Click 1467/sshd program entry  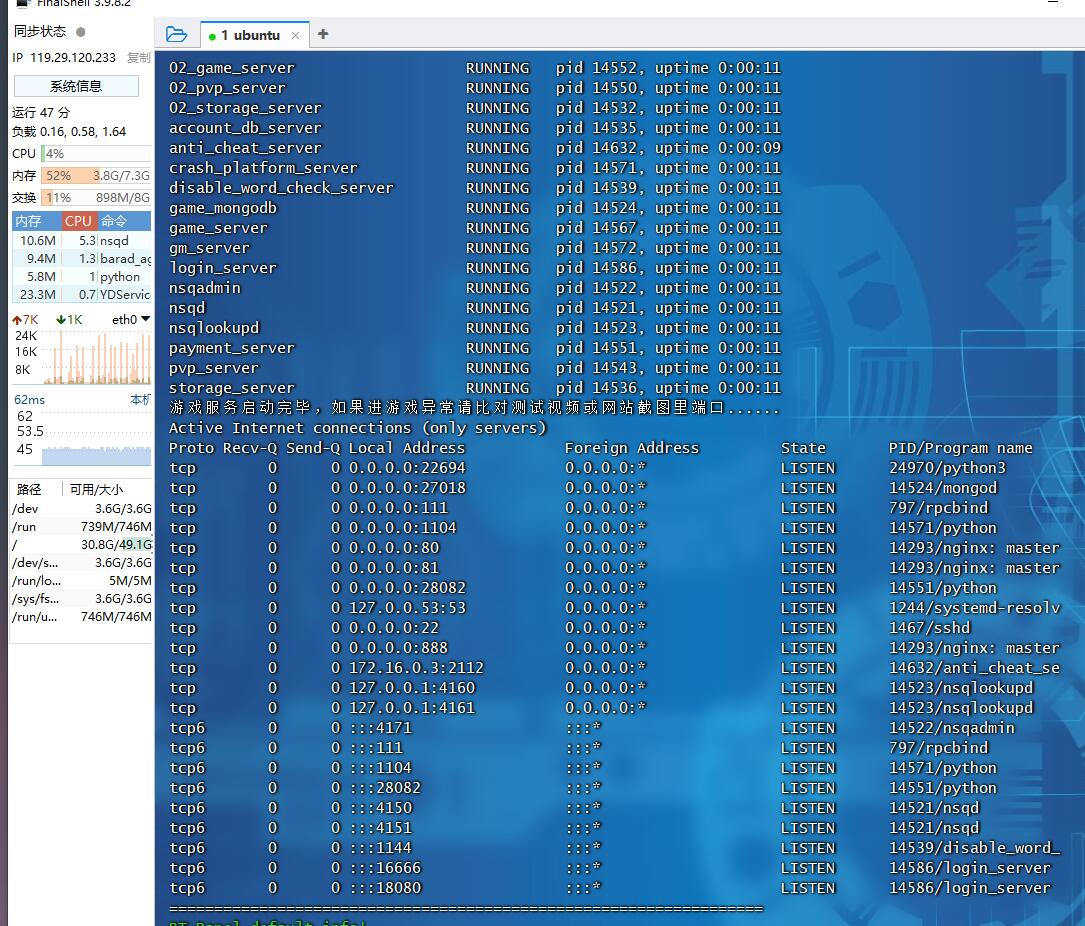[x=929, y=628]
